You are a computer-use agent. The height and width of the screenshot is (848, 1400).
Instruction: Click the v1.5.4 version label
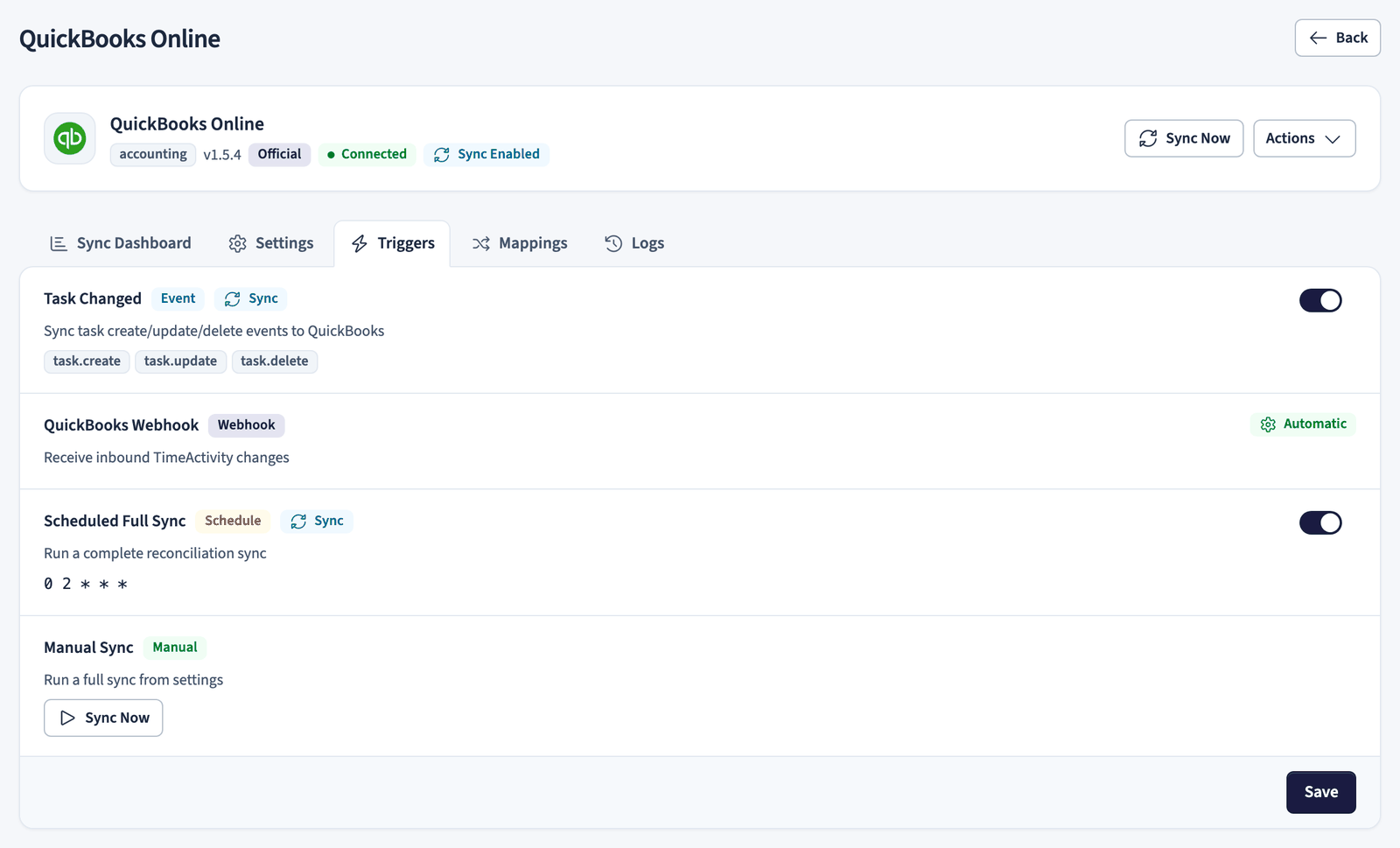[222, 155]
